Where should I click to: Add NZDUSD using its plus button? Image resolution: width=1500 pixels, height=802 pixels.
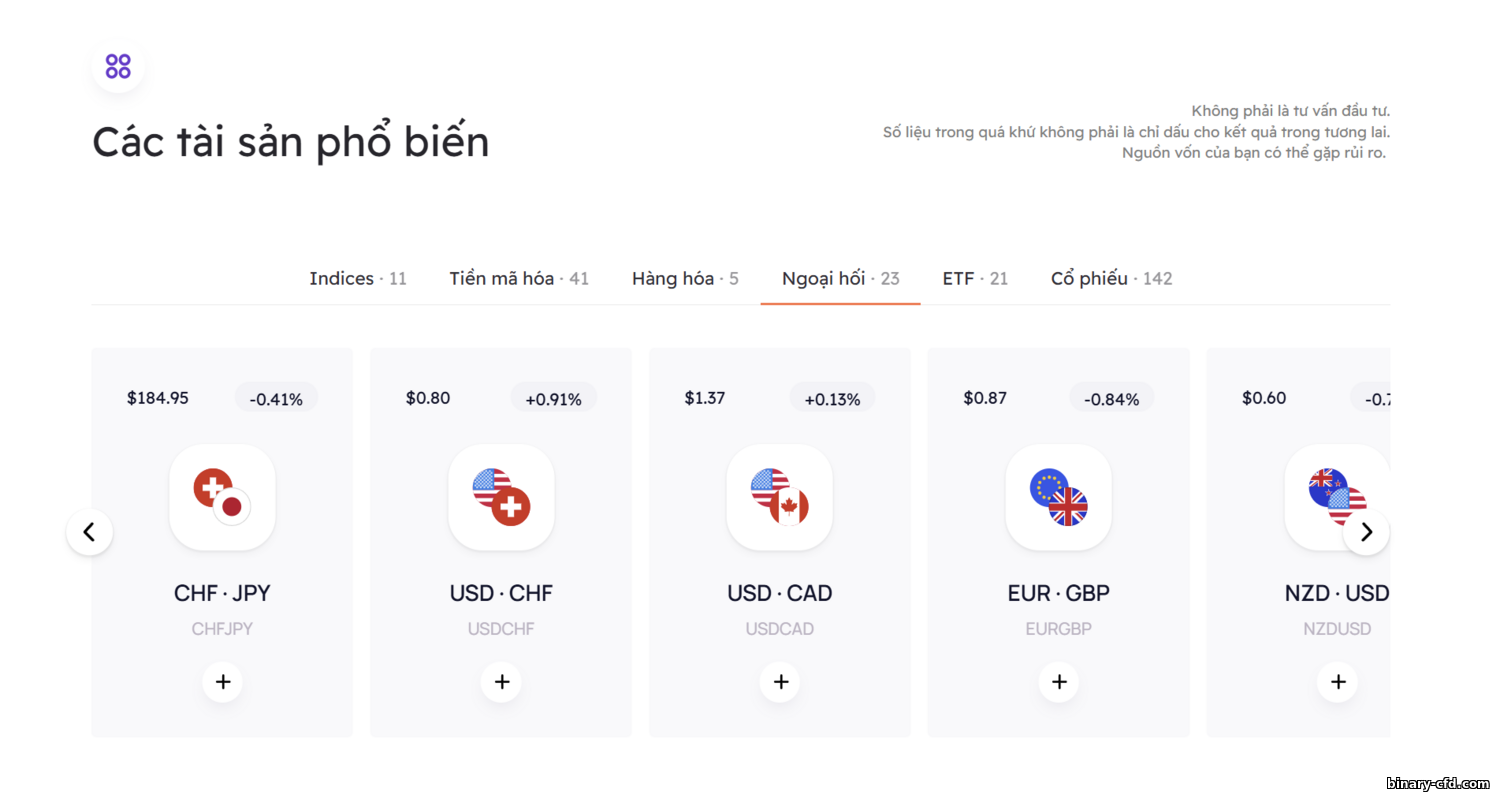pyautogui.click(x=1337, y=682)
